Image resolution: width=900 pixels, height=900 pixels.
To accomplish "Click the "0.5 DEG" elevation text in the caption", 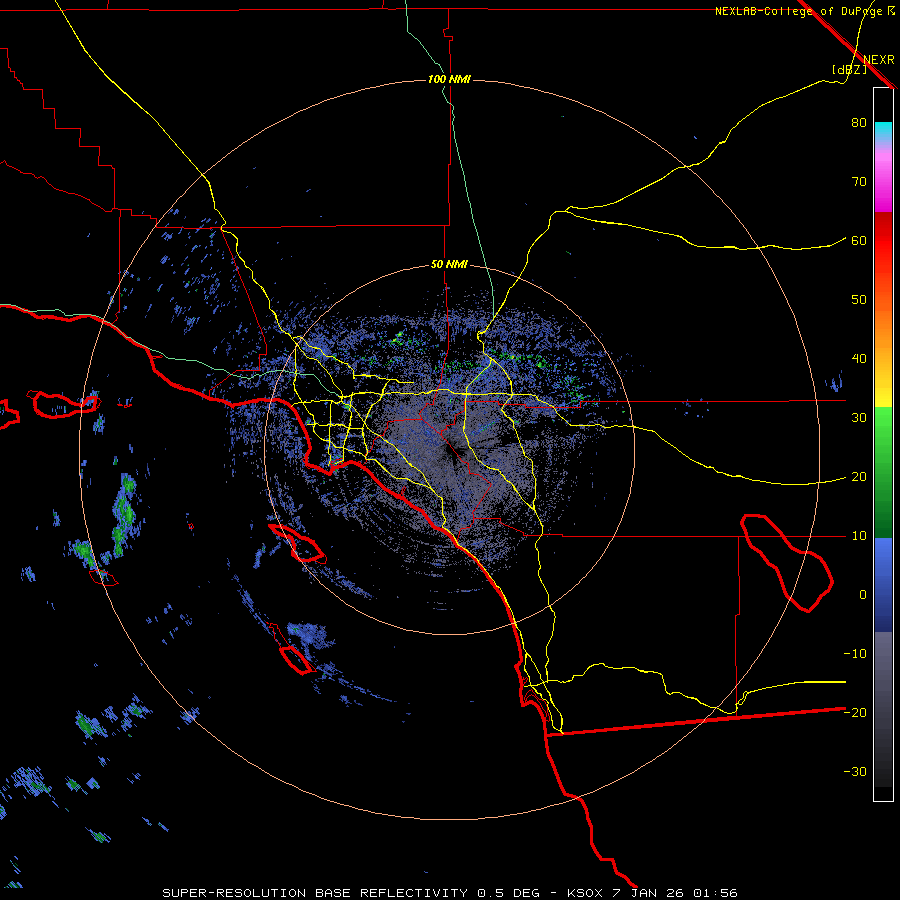I will pyautogui.click(x=509, y=893).
